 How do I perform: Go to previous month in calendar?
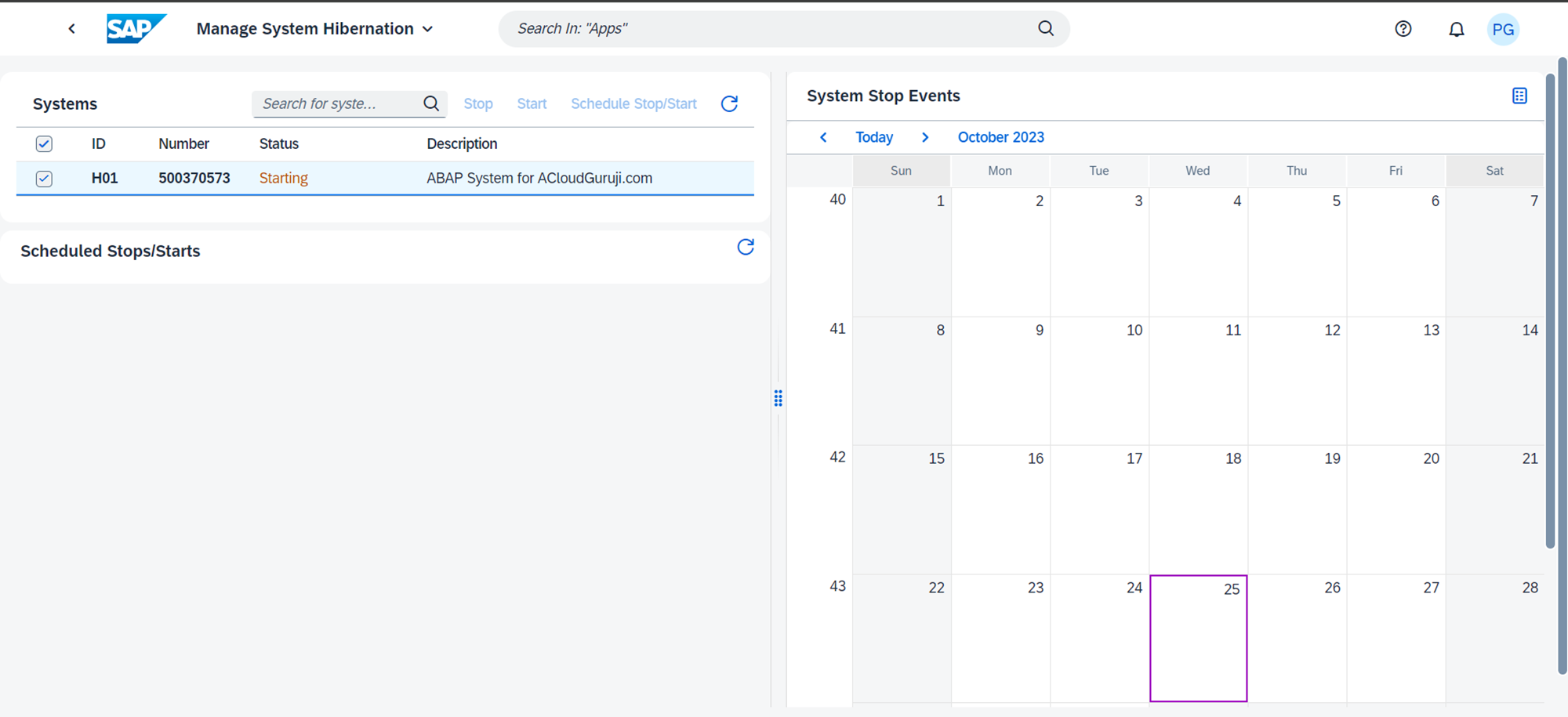pos(823,137)
